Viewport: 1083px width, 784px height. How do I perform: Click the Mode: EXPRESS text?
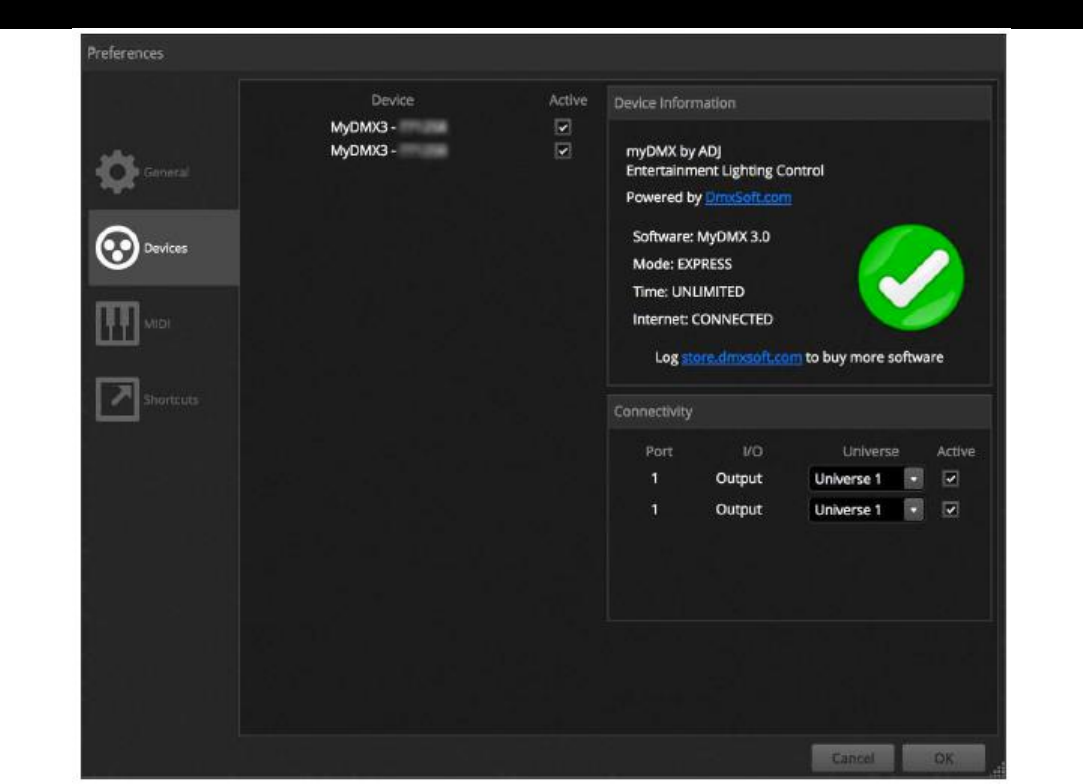click(x=682, y=265)
